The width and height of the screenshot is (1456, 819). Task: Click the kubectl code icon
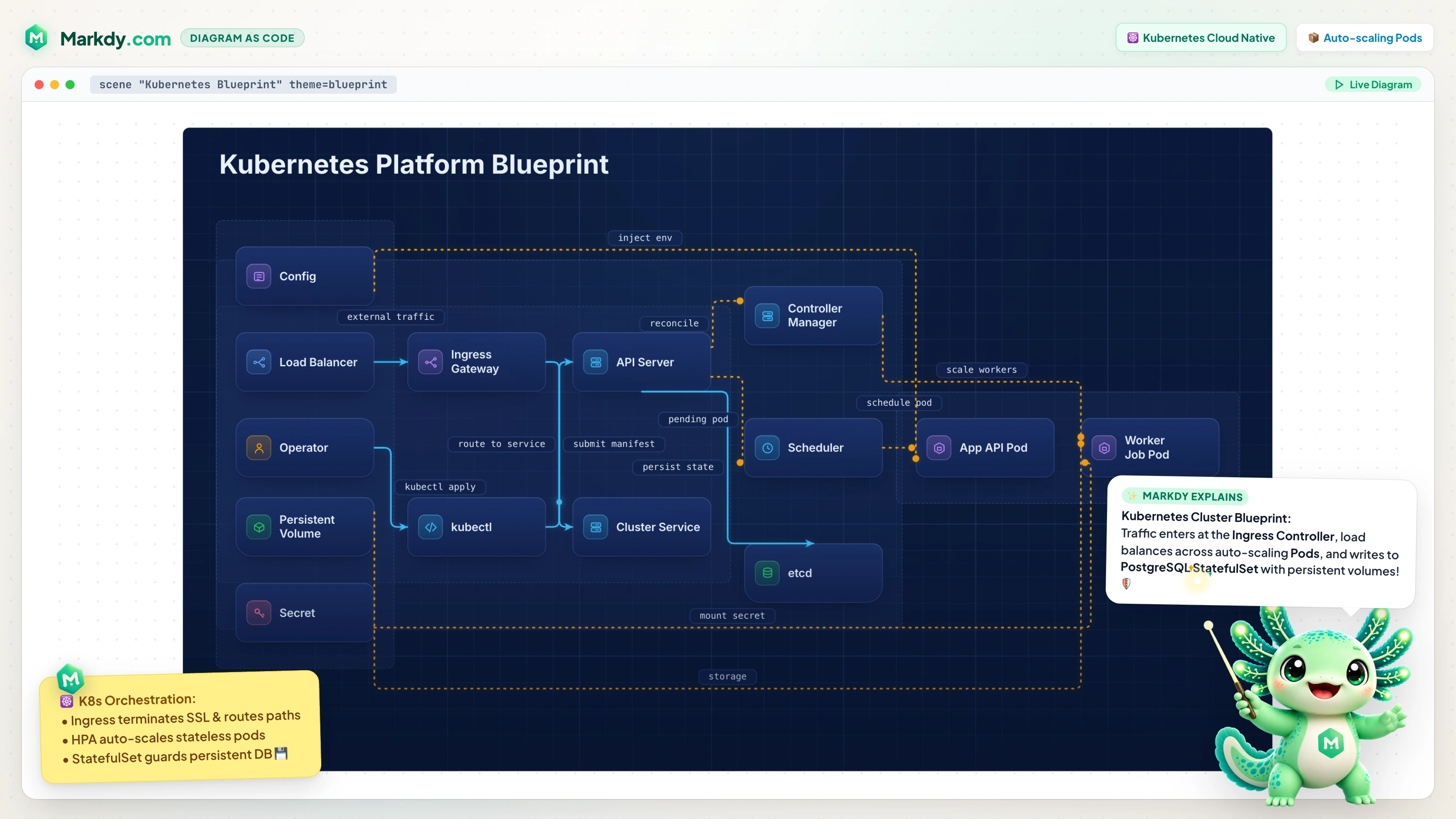(x=431, y=527)
